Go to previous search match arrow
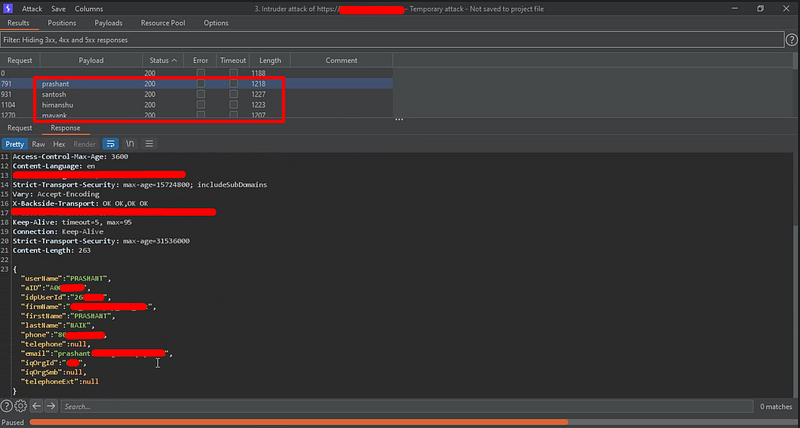800x428 pixels. pyautogui.click(x=36, y=406)
